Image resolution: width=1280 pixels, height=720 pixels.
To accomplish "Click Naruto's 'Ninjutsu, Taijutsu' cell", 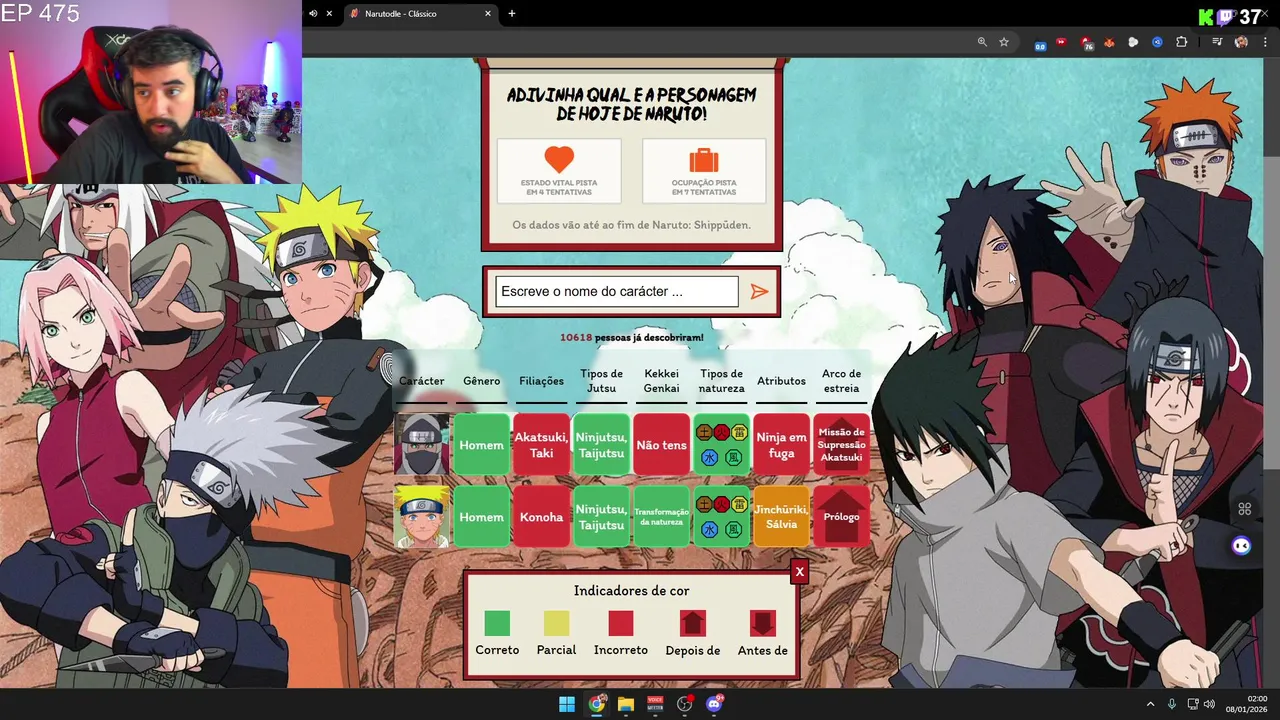I will (x=601, y=517).
